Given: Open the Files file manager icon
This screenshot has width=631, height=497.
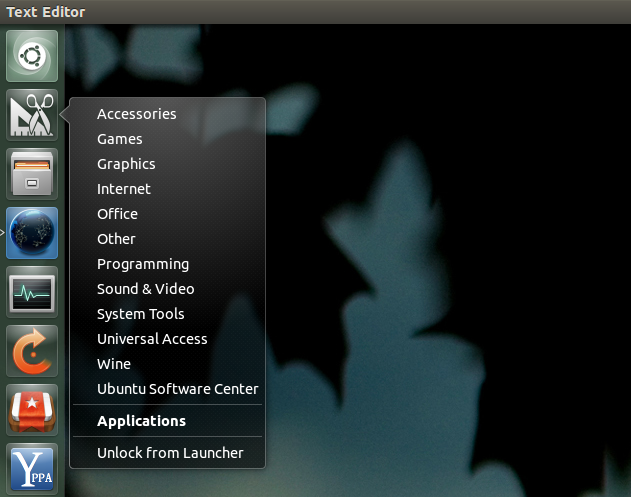Looking at the screenshot, I should click(32, 174).
